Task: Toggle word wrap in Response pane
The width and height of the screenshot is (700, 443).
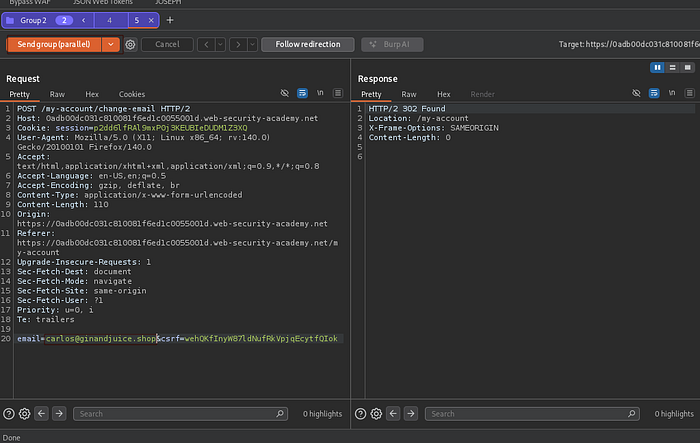Action: click(x=654, y=93)
